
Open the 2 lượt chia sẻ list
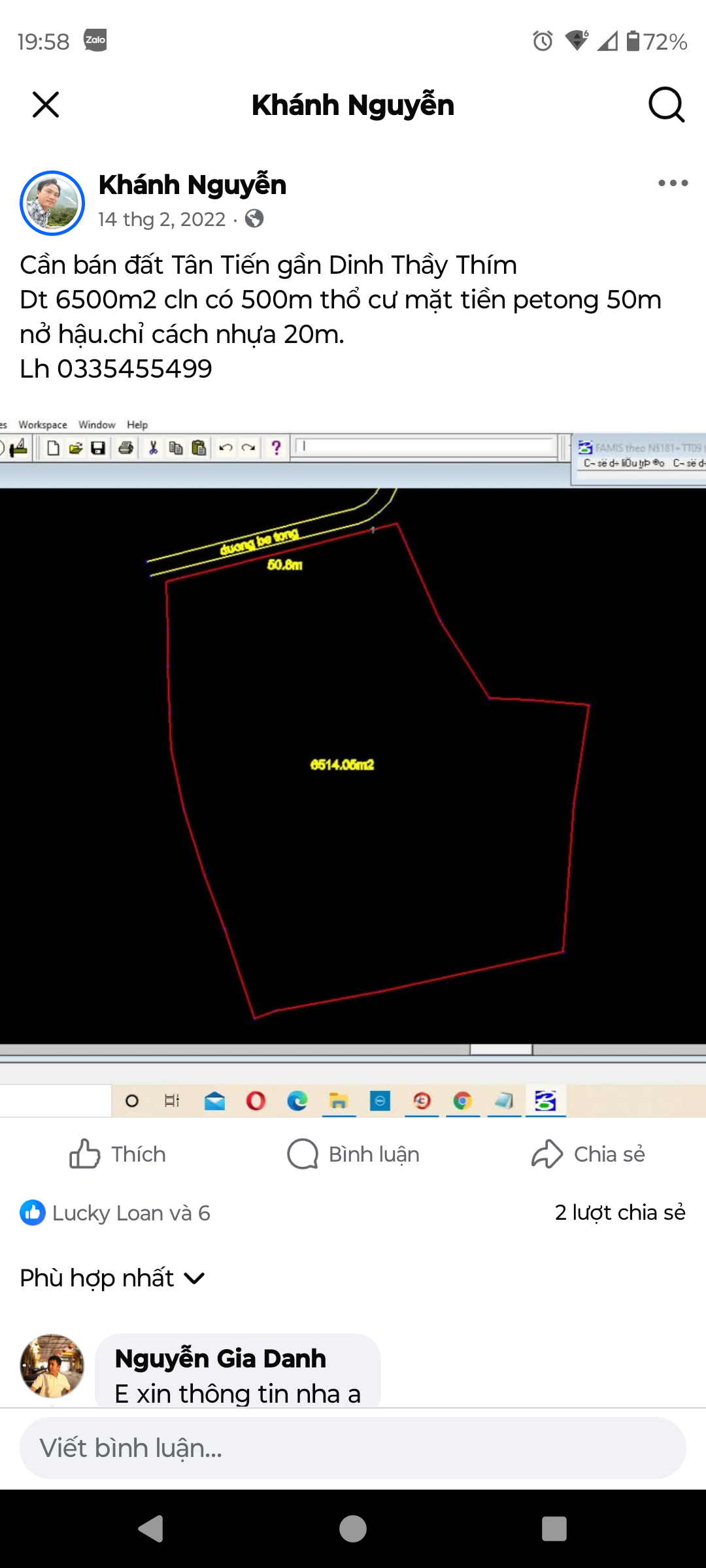click(x=620, y=1213)
